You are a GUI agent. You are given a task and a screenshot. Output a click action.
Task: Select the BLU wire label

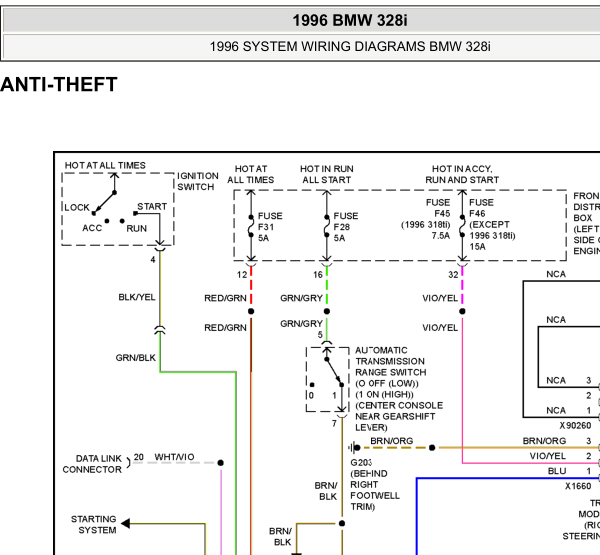557,471
